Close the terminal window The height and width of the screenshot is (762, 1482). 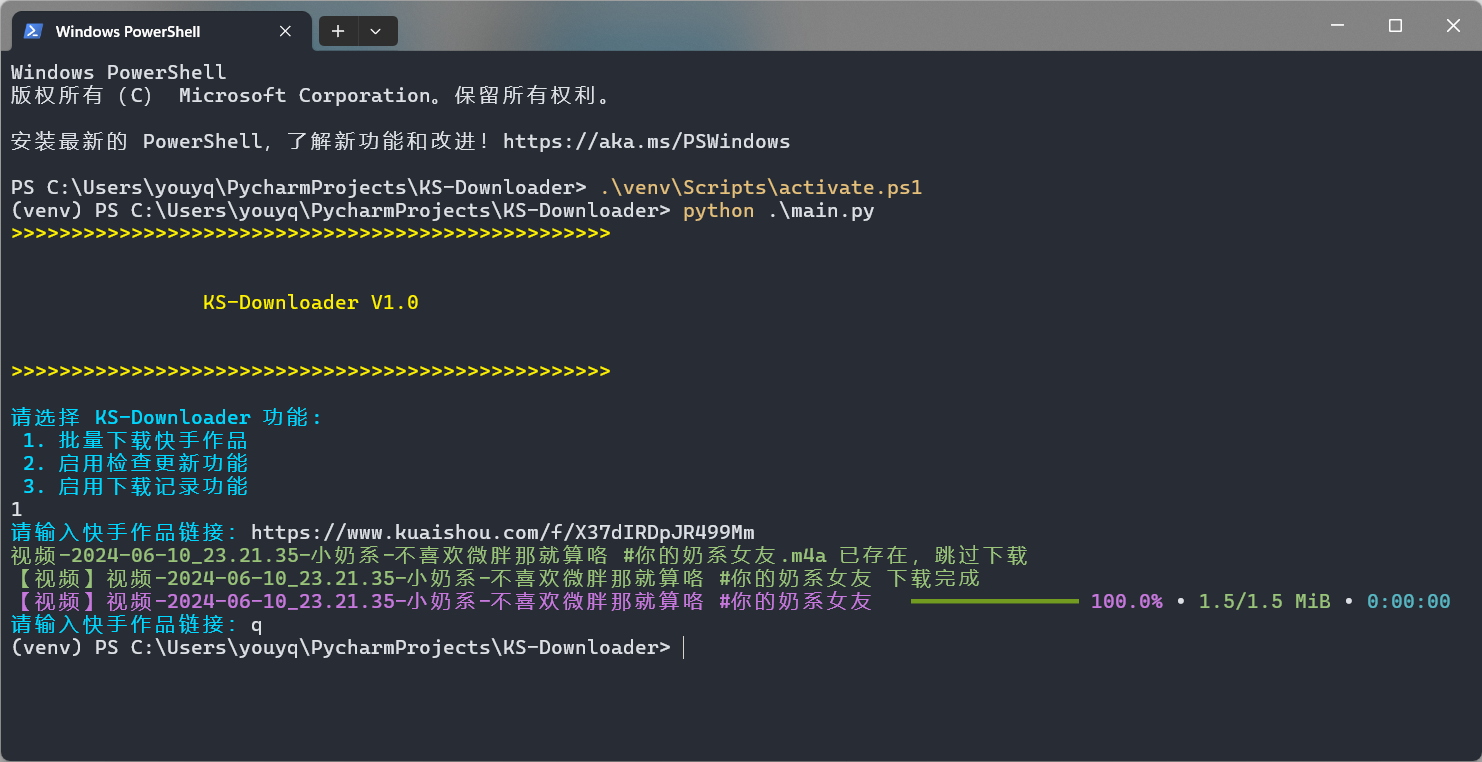(1453, 26)
